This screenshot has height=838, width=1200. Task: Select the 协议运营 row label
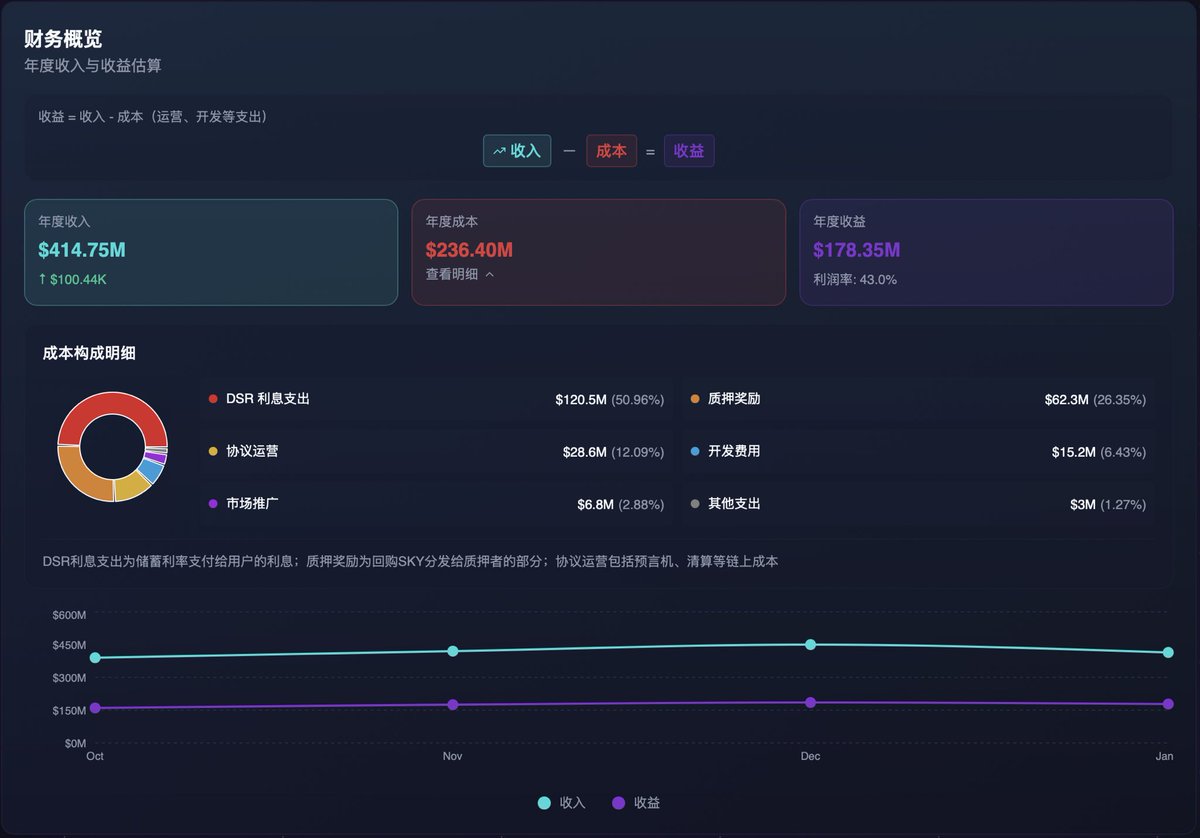(252, 452)
